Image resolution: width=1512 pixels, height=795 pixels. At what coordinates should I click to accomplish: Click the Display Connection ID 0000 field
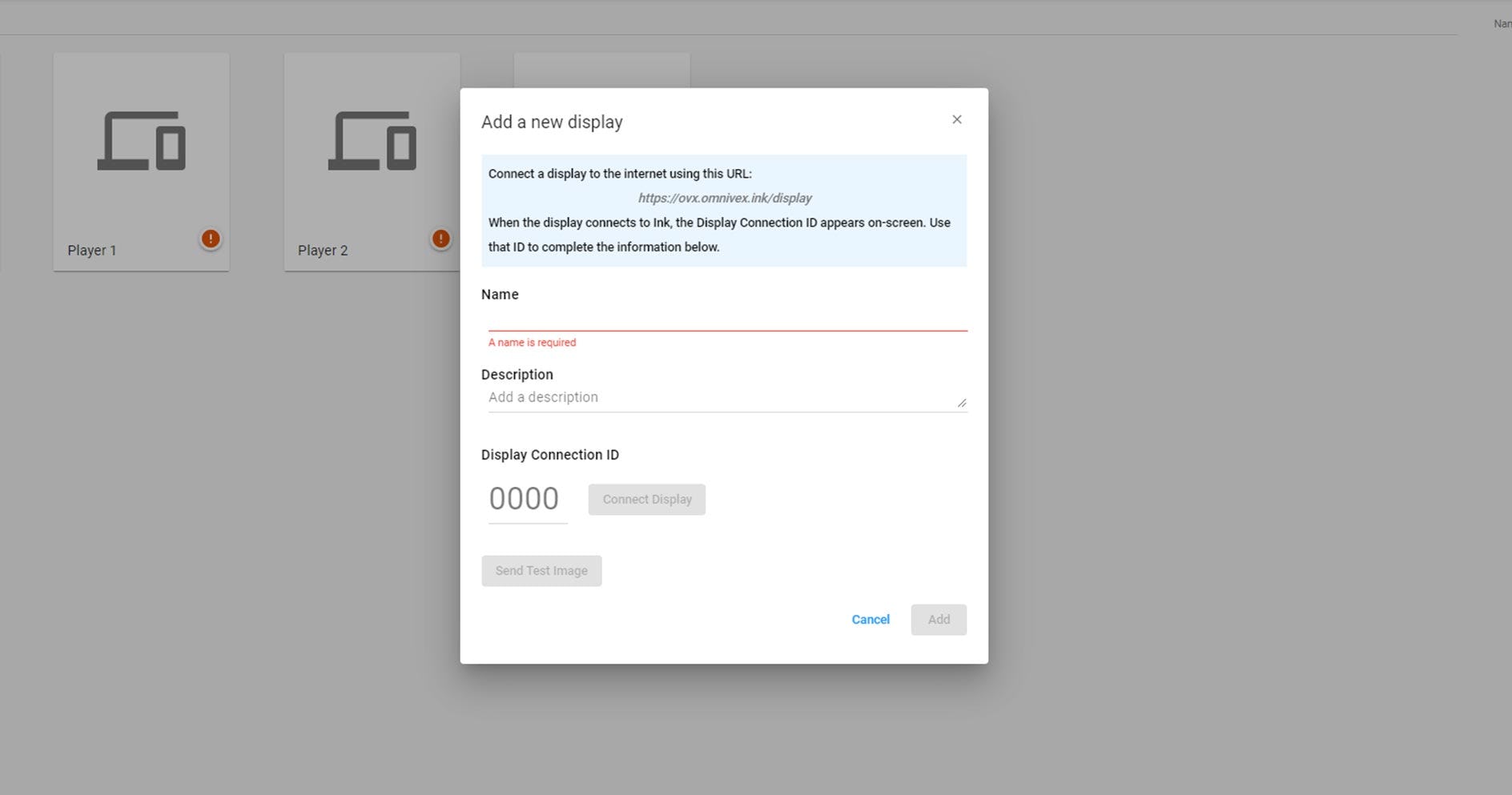(x=528, y=499)
